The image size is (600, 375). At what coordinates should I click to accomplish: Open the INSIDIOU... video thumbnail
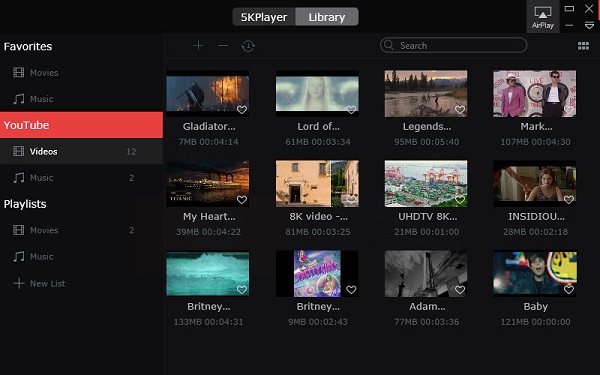pos(535,184)
